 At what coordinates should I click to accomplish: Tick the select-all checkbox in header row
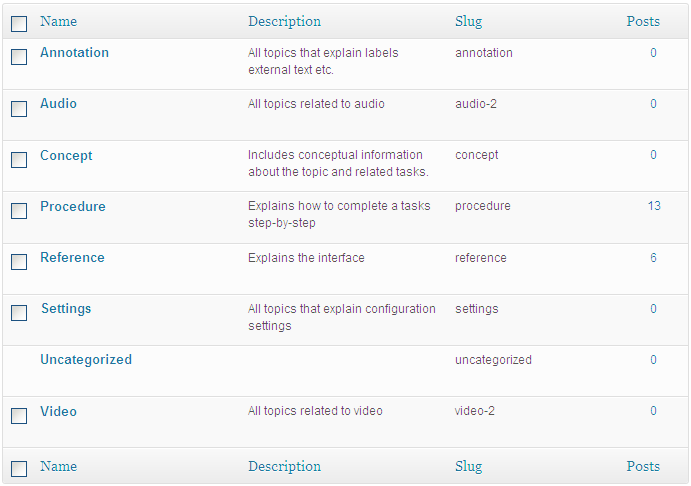(19, 23)
